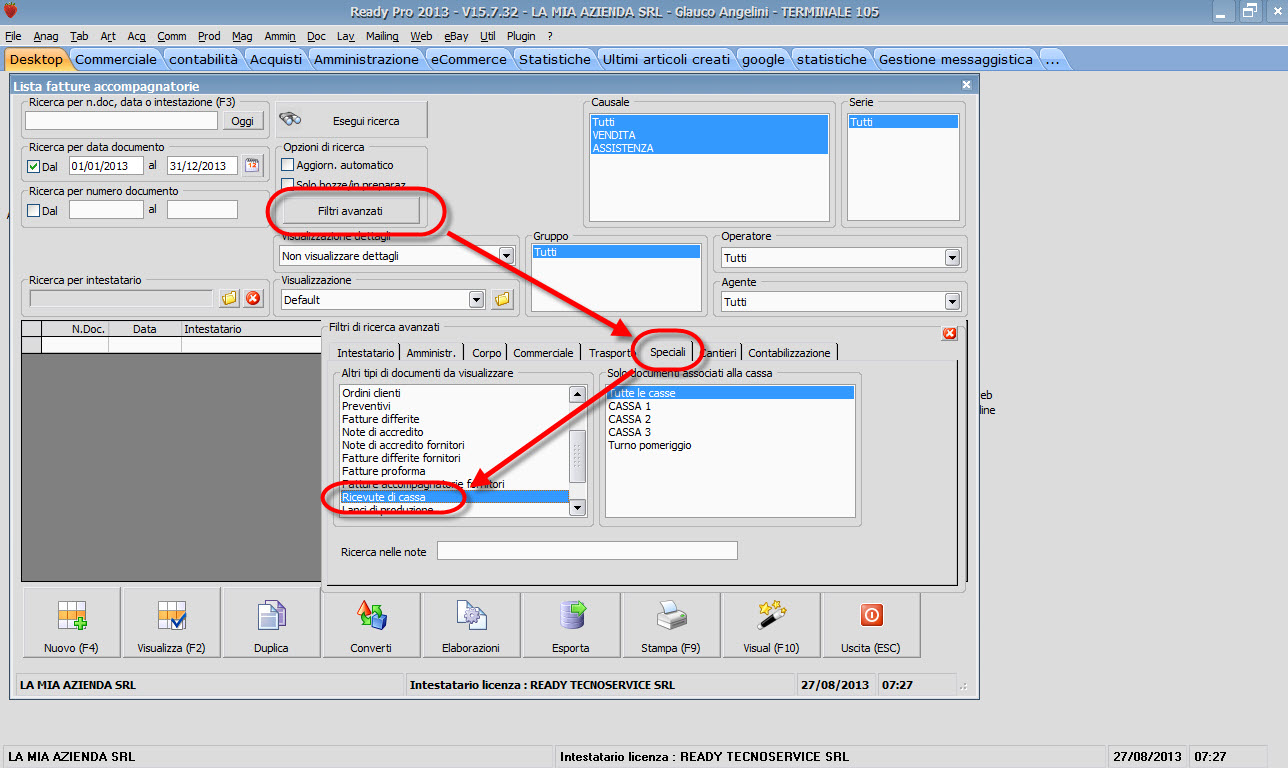
Task: Select the Corpo filter tab
Action: 487,352
